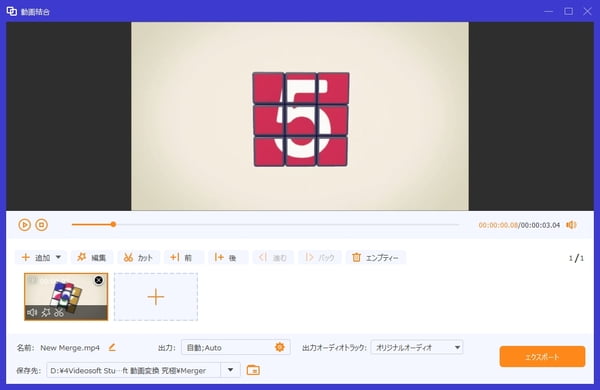Click the バック move back button
The width and height of the screenshot is (600, 390).
320,258
